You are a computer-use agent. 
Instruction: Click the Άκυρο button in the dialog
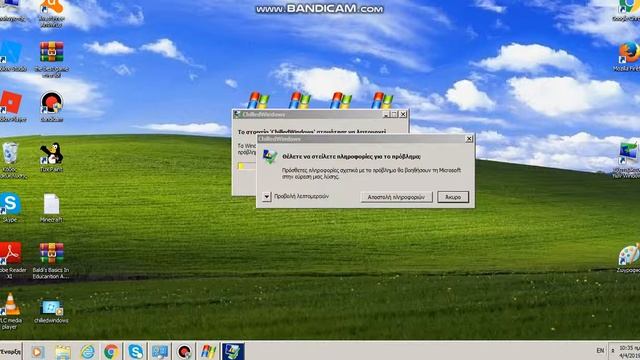pos(453,197)
